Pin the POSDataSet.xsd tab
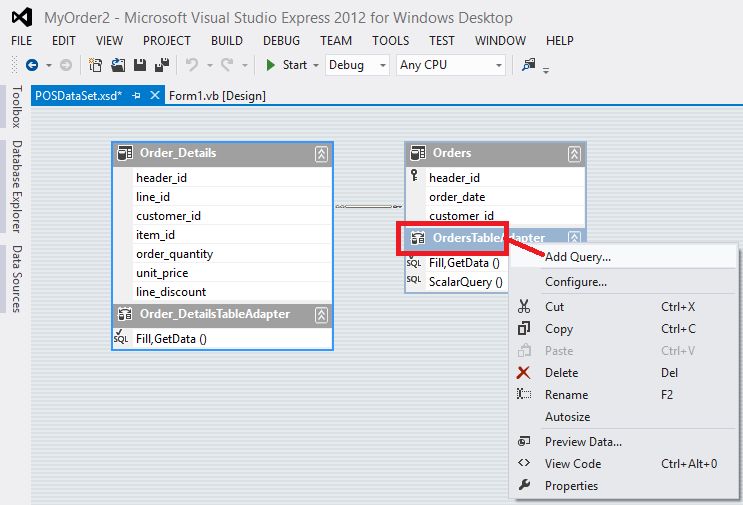This screenshot has height=505, width=743. pyautogui.click(x=137, y=96)
